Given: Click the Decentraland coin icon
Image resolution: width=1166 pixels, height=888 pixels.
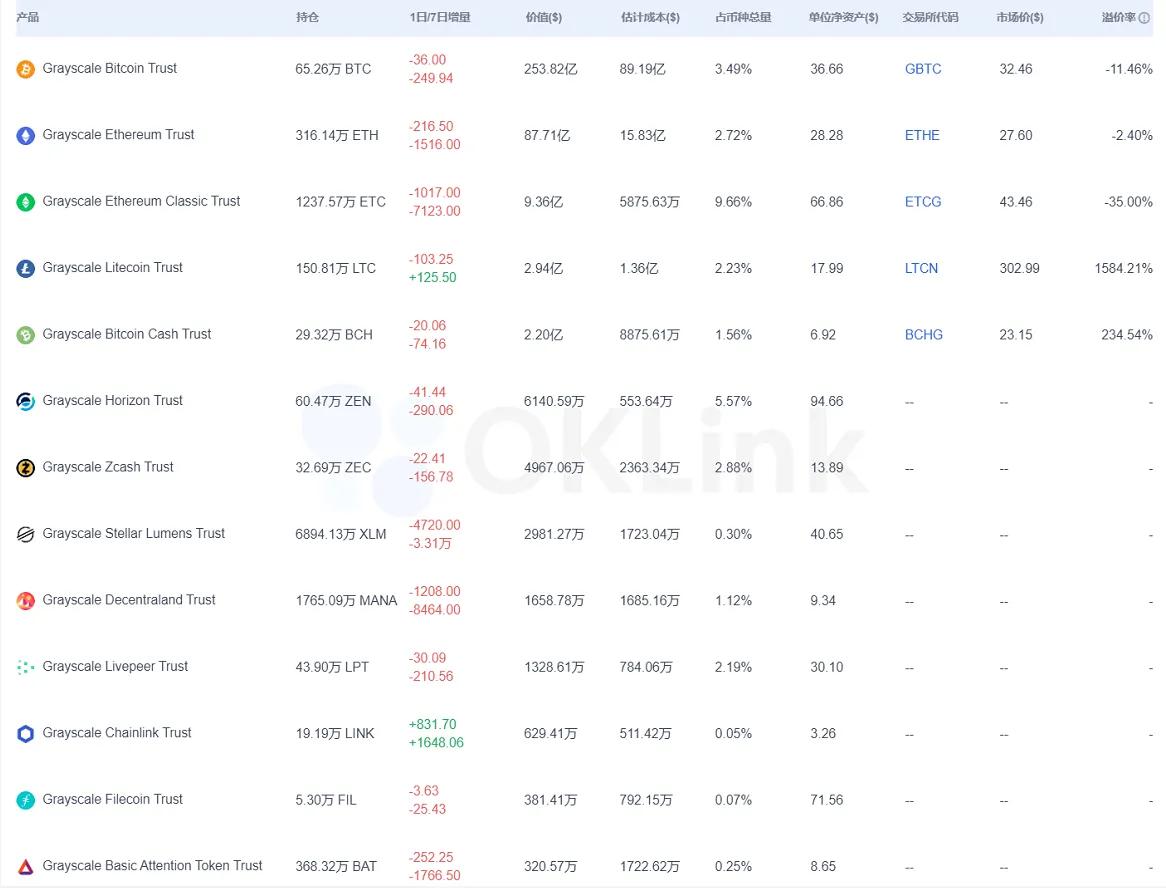Looking at the screenshot, I should coord(25,600).
